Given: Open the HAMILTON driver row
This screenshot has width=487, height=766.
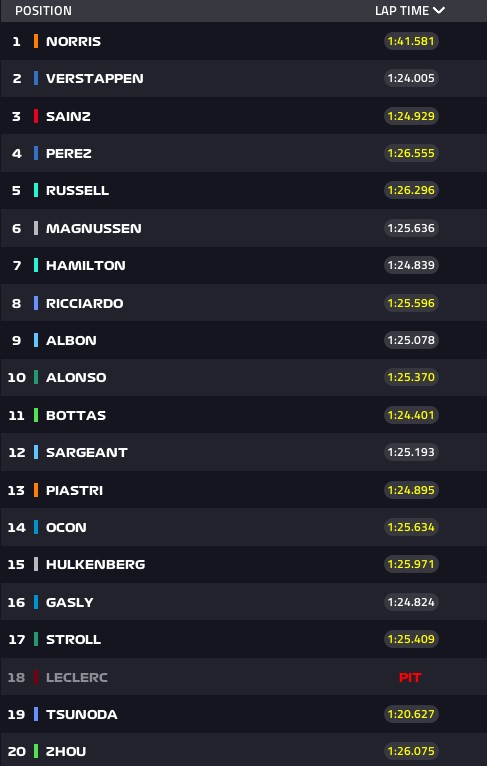Looking at the screenshot, I should pyautogui.click(x=243, y=265).
